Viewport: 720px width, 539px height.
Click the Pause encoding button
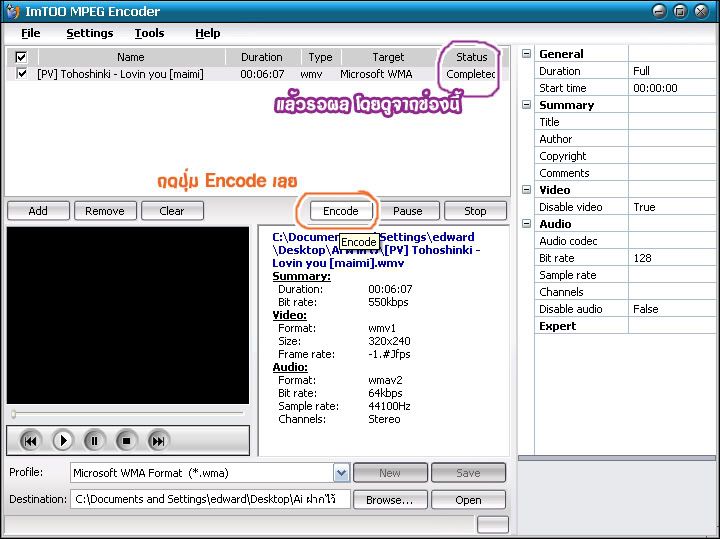pos(408,211)
